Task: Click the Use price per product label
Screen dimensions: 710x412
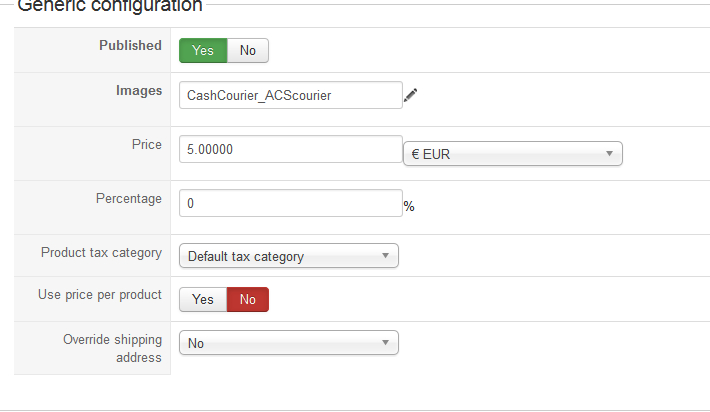Action: (x=100, y=295)
